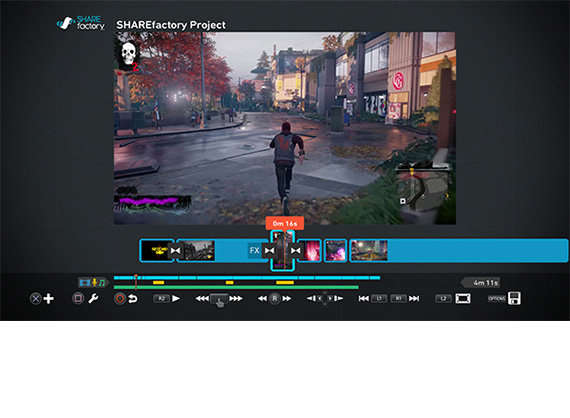
Task: Click the Square button icon
Action: [x=77, y=298]
